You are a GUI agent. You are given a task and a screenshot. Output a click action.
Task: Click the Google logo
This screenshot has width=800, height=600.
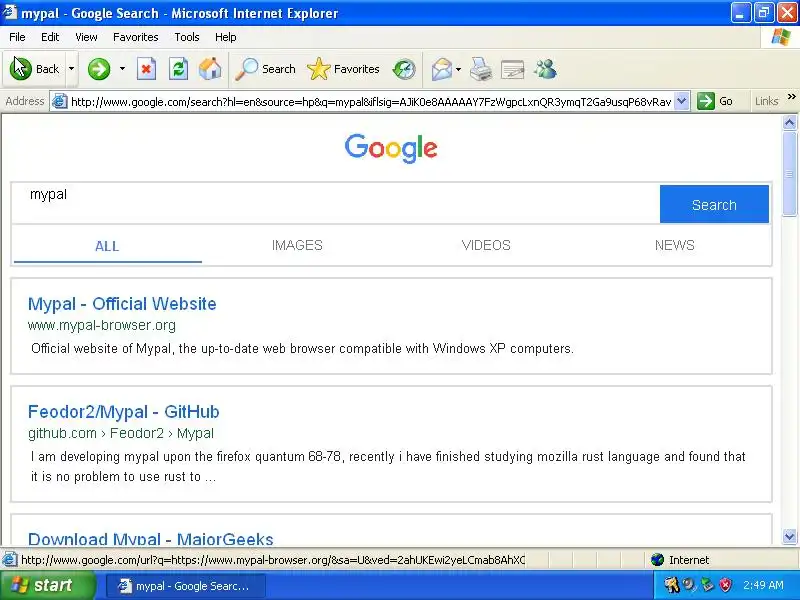click(x=391, y=148)
